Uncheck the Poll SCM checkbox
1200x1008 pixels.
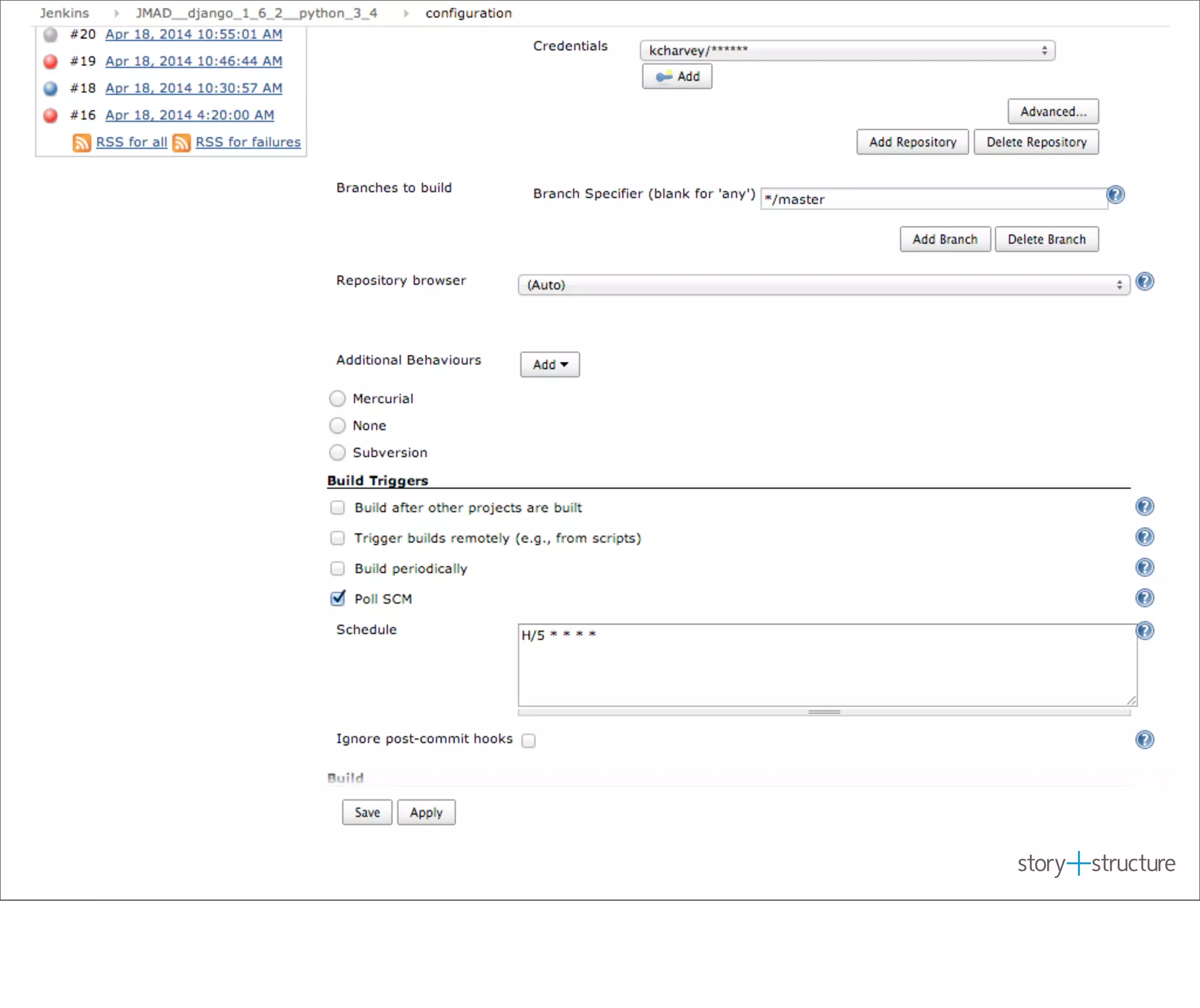(338, 598)
